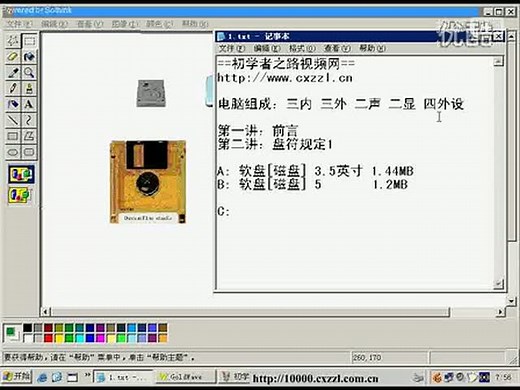Open Notepad's 帮助(H) menu
Viewport: 520px width, 390px height.
(x=372, y=48)
